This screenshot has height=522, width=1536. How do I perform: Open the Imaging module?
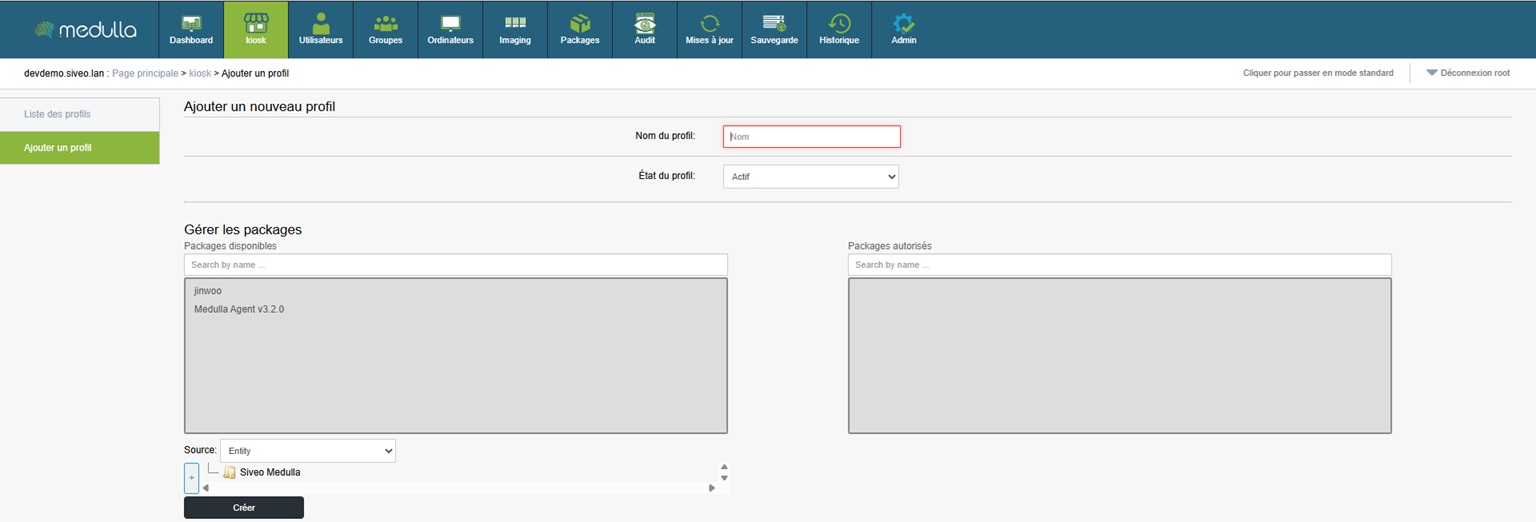pyautogui.click(x=515, y=30)
